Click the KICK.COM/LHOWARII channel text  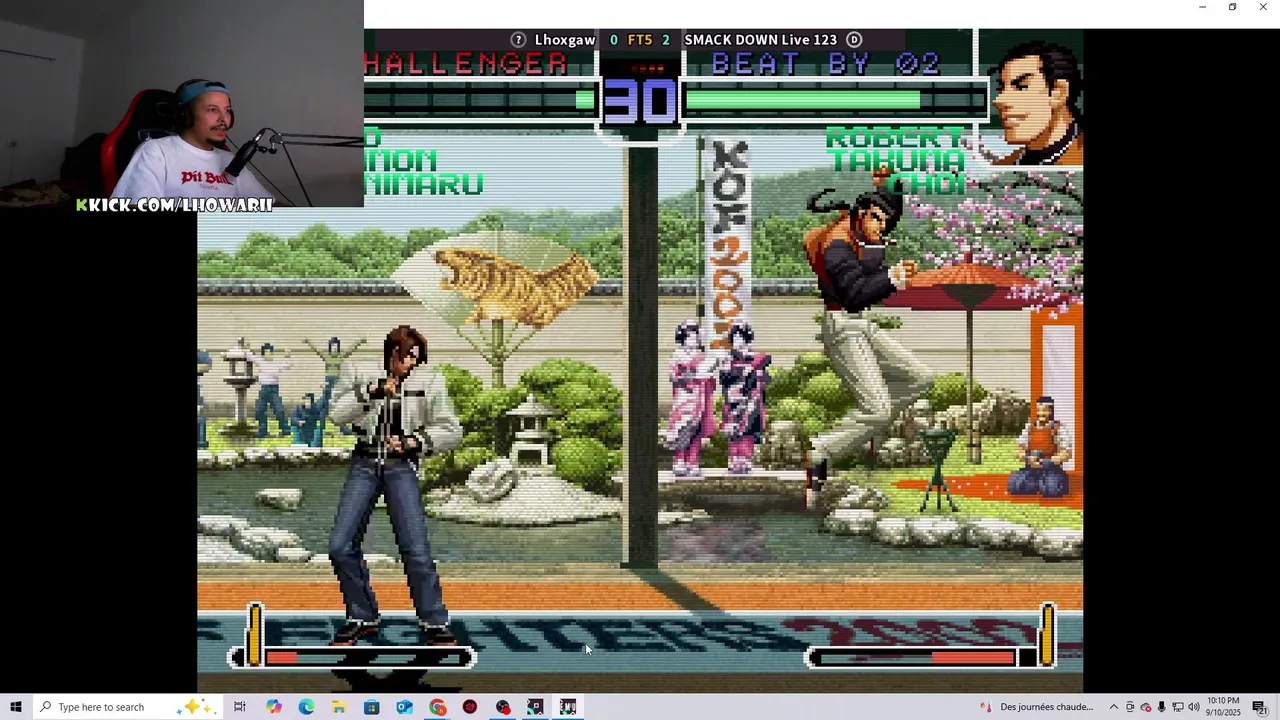click(174, 204)
